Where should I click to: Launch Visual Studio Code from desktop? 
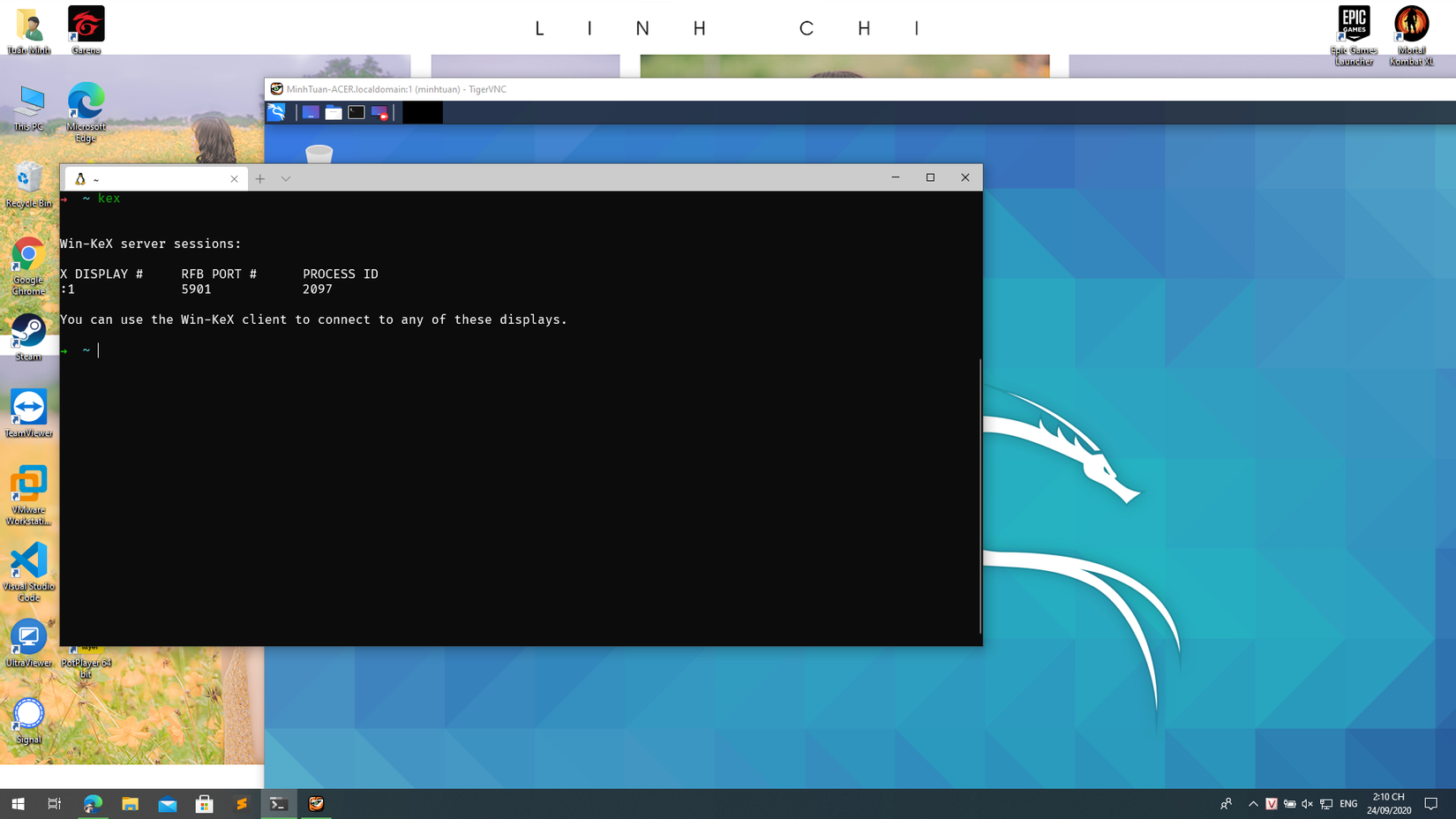(x=28, y=573)
